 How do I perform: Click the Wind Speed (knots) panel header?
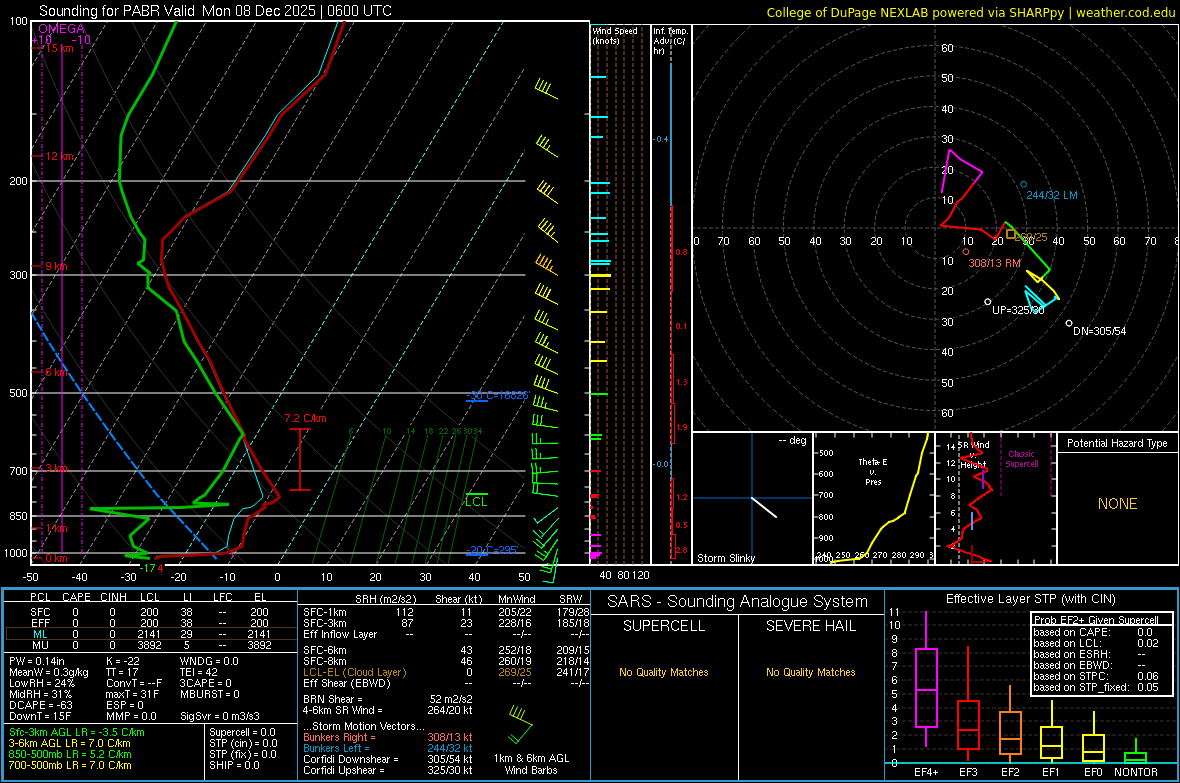point(615,35)
